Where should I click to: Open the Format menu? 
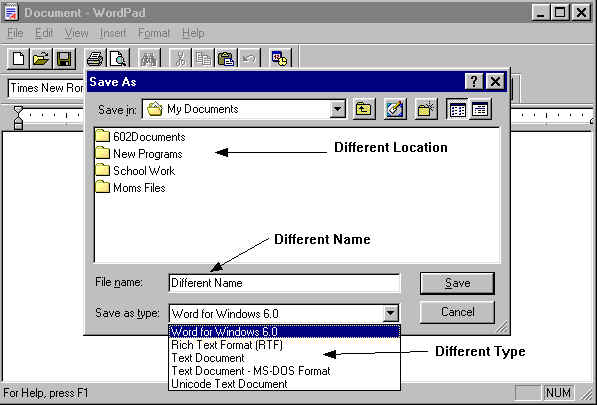pos(154,33)
